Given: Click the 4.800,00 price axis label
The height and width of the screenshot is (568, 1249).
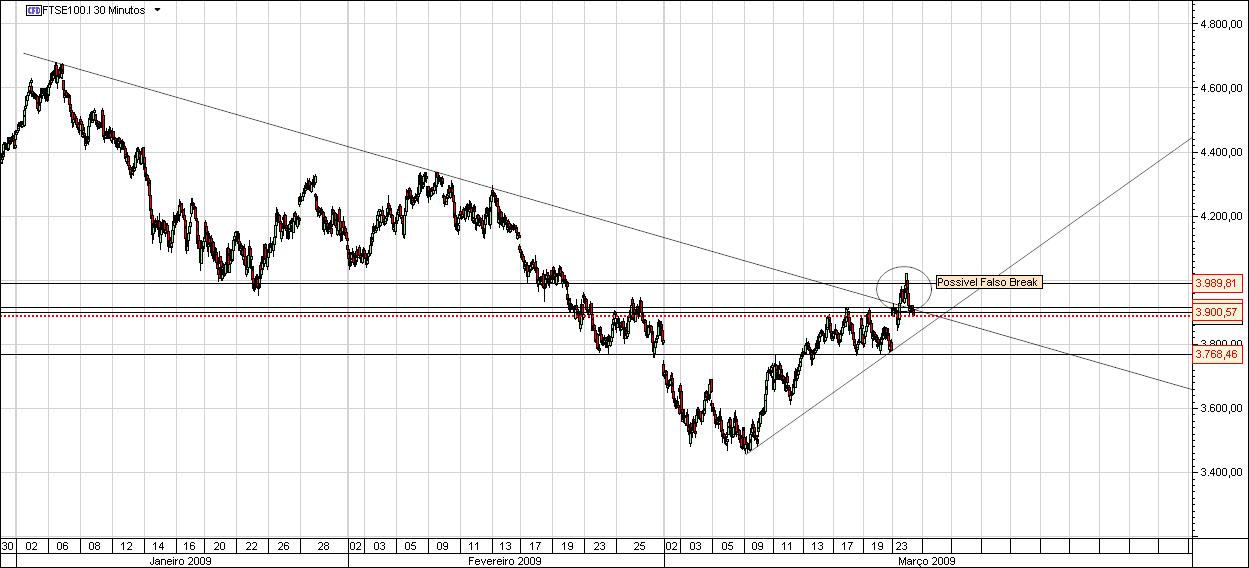Looking at the screenshot, I should (x=1221, y=24).
